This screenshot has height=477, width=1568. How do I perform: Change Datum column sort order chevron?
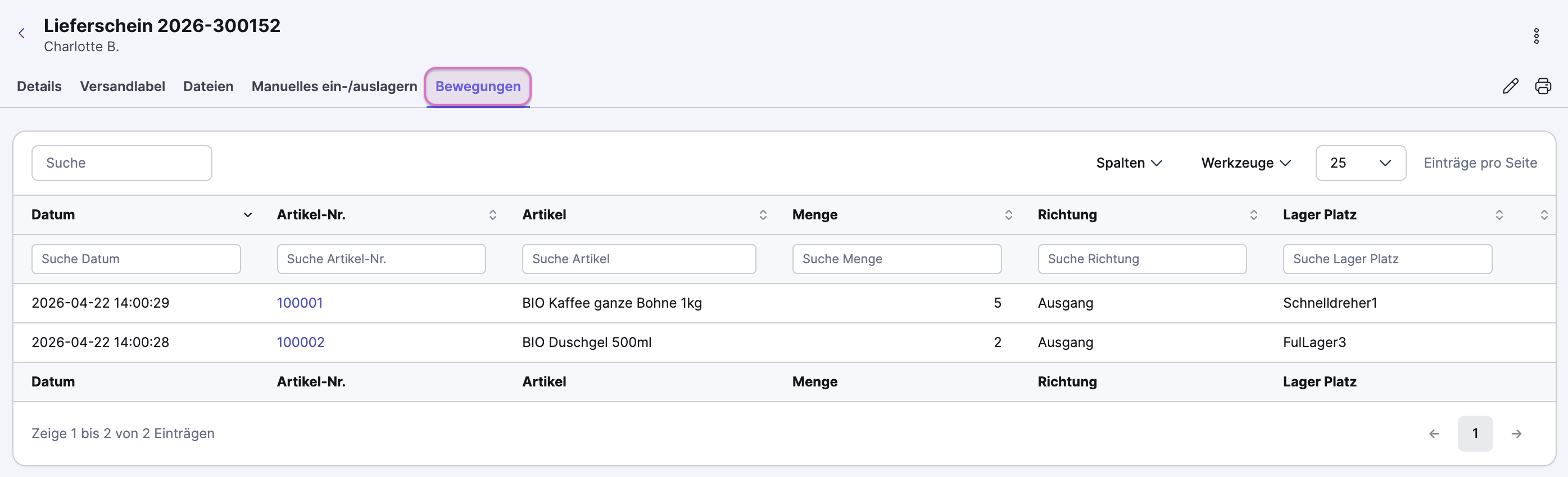click(x=248, y=215)
